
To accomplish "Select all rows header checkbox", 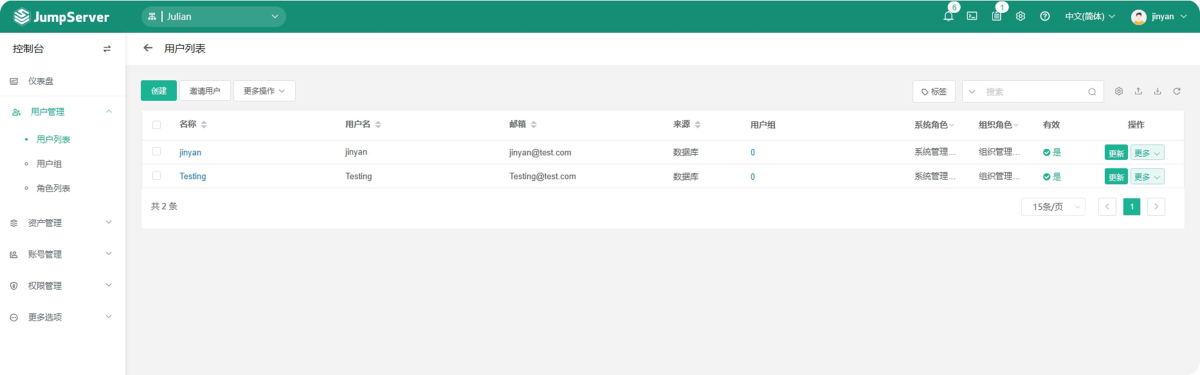I will [x=156, y=125].
